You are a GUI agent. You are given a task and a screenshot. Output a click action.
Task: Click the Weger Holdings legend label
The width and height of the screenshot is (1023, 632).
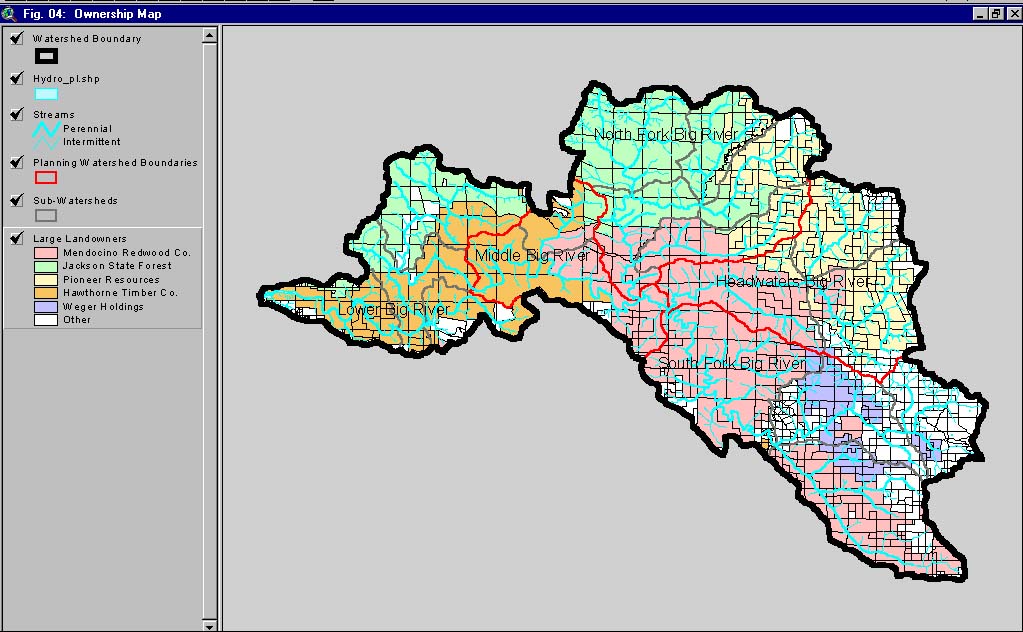click(x=103, y=307)
